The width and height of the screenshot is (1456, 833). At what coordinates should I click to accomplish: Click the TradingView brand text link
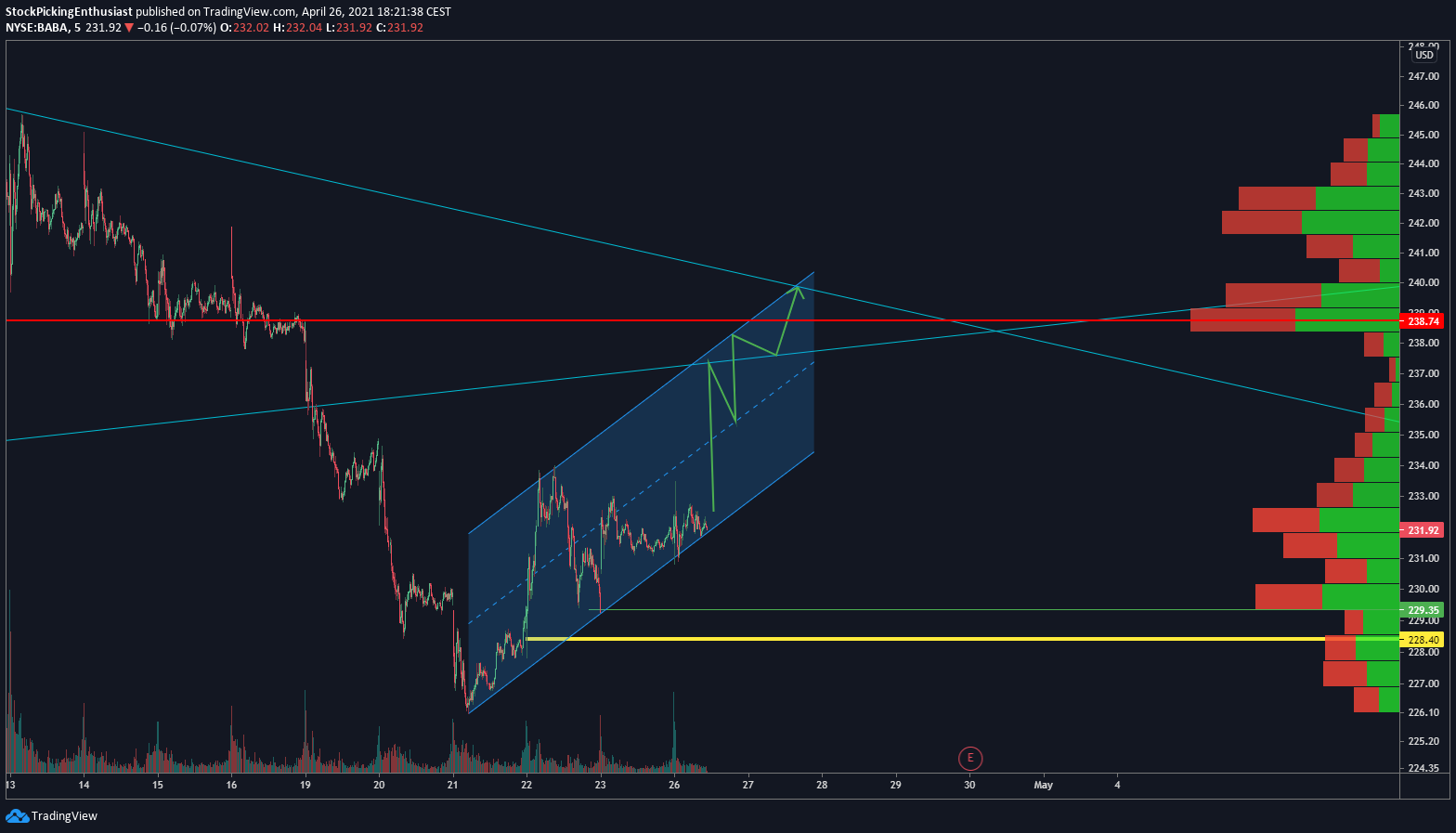coord(64,815)
